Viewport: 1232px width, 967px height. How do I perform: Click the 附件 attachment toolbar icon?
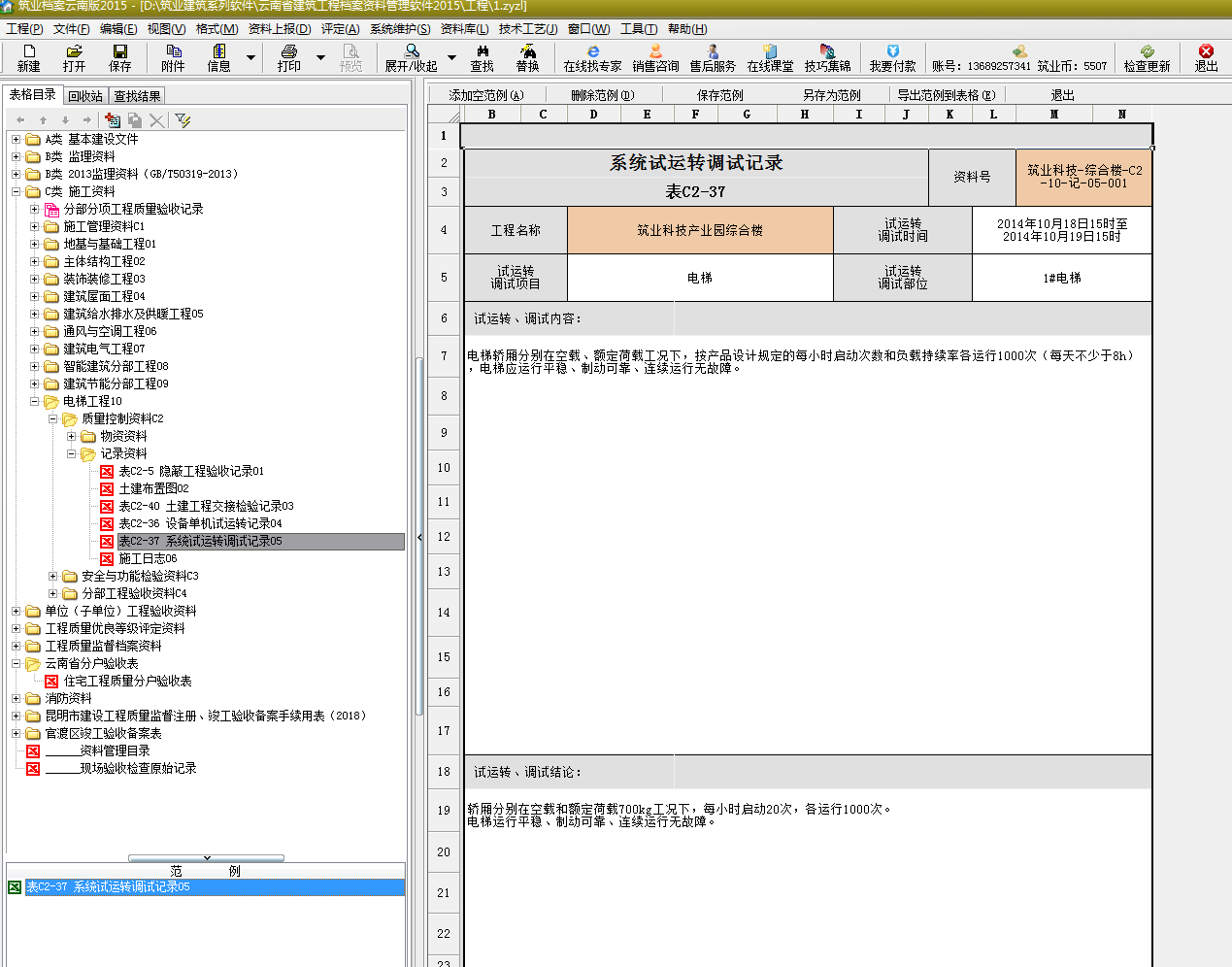pos(174,57)
